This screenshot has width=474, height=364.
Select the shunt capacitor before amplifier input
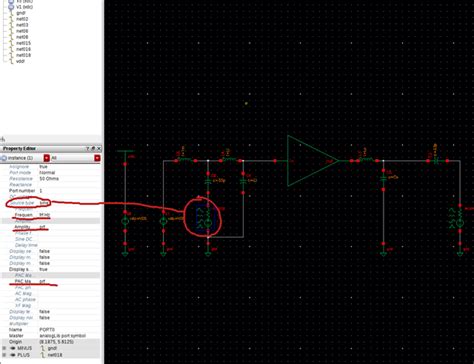tap(243, 181)
